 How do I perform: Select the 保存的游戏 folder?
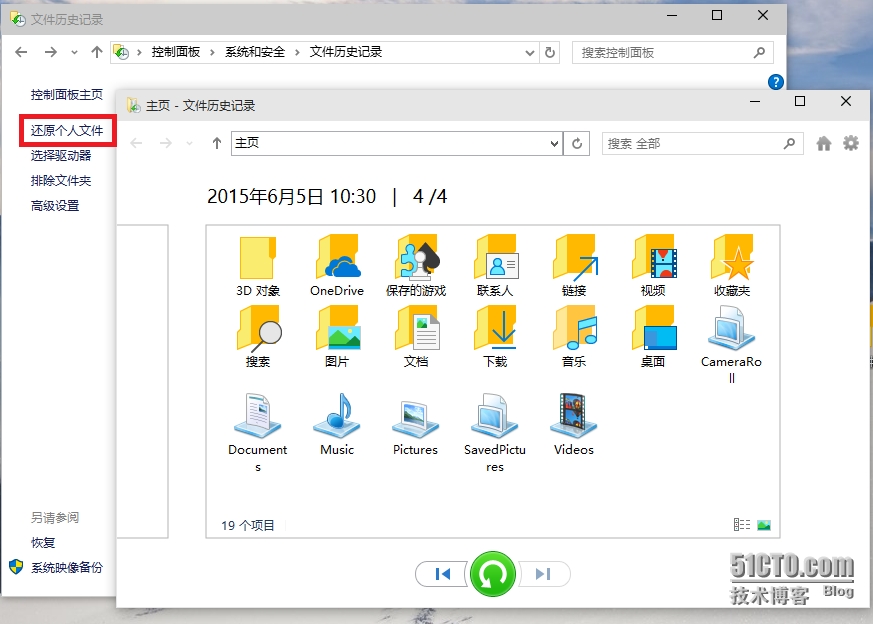pyautogui.click(x=416, y=266)
